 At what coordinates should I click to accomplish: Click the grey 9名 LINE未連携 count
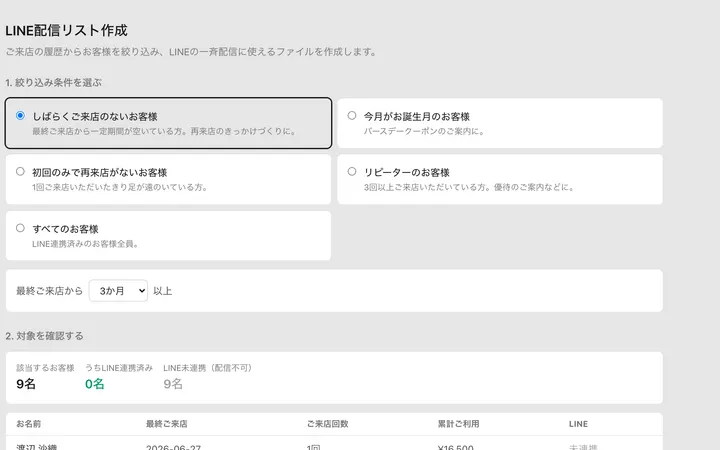pyautogui.click(x=173, y=384)
